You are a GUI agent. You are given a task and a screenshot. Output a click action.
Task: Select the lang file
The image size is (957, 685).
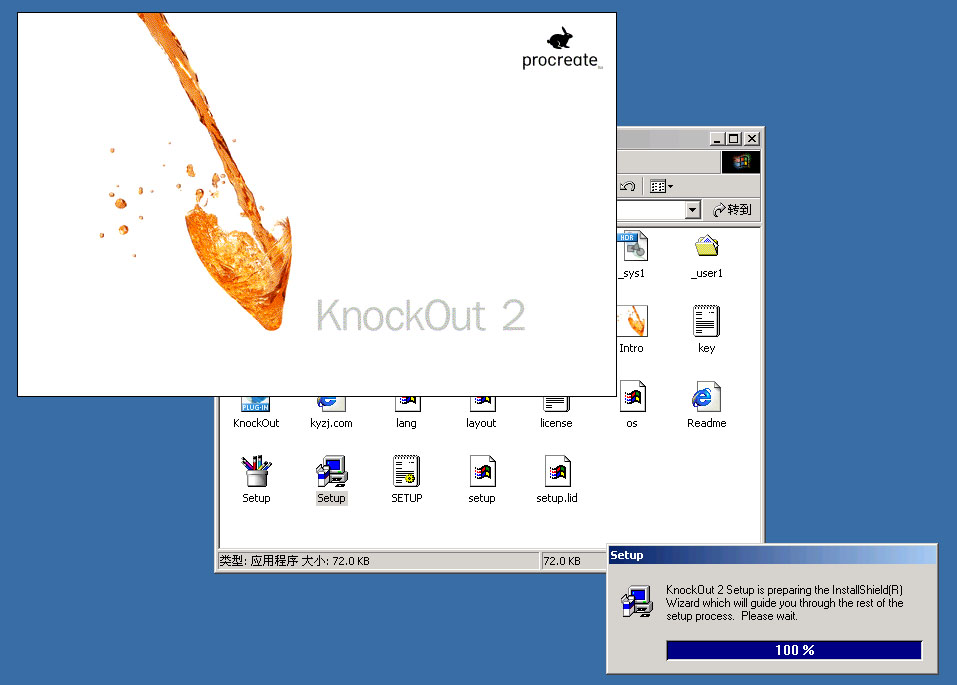406,404
